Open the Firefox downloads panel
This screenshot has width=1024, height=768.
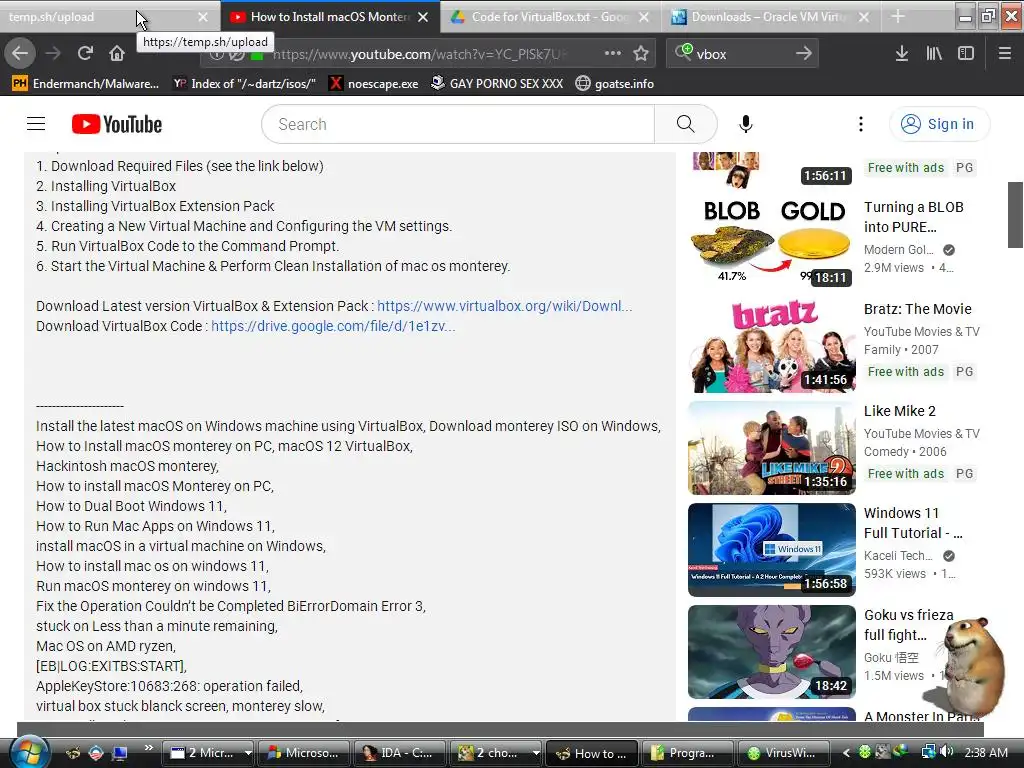902,53
